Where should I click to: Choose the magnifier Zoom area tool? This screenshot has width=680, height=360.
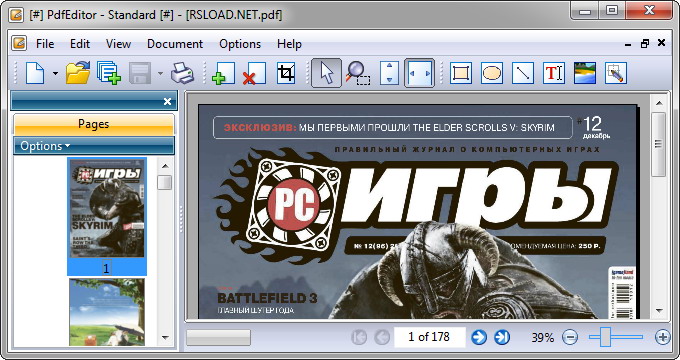pyautogui.click(x=358, y=73)
